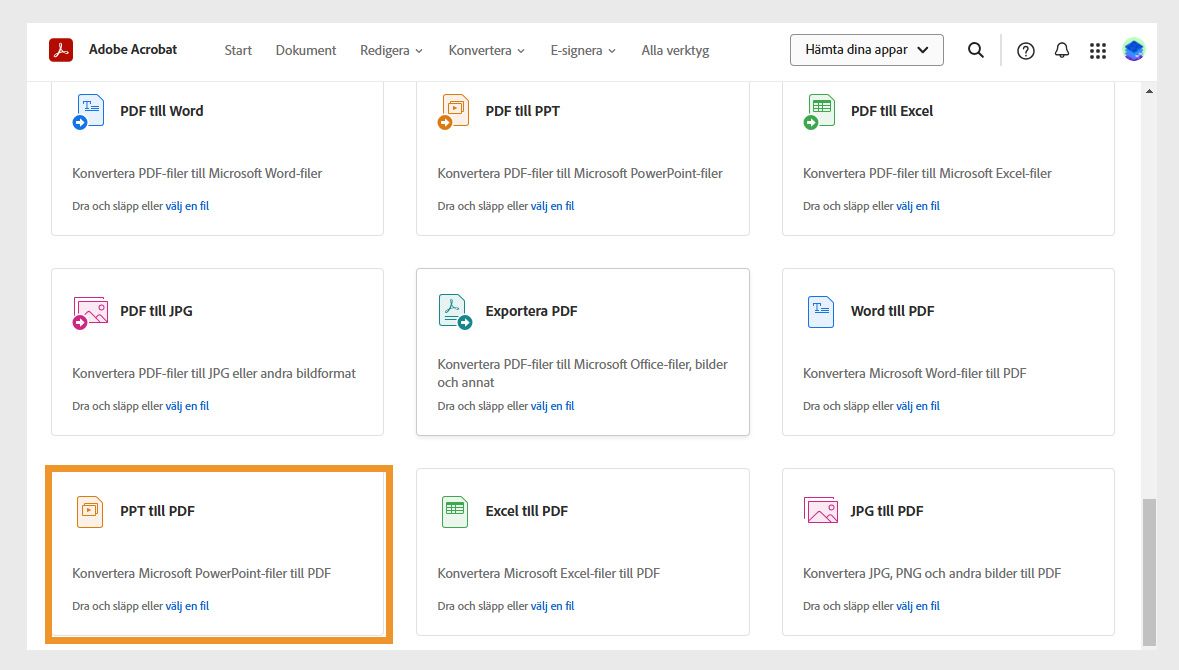Expand the Redigera dropdown menu
Image resolution: width=1179 pixels, height=670 pixels.
point(391,50)
